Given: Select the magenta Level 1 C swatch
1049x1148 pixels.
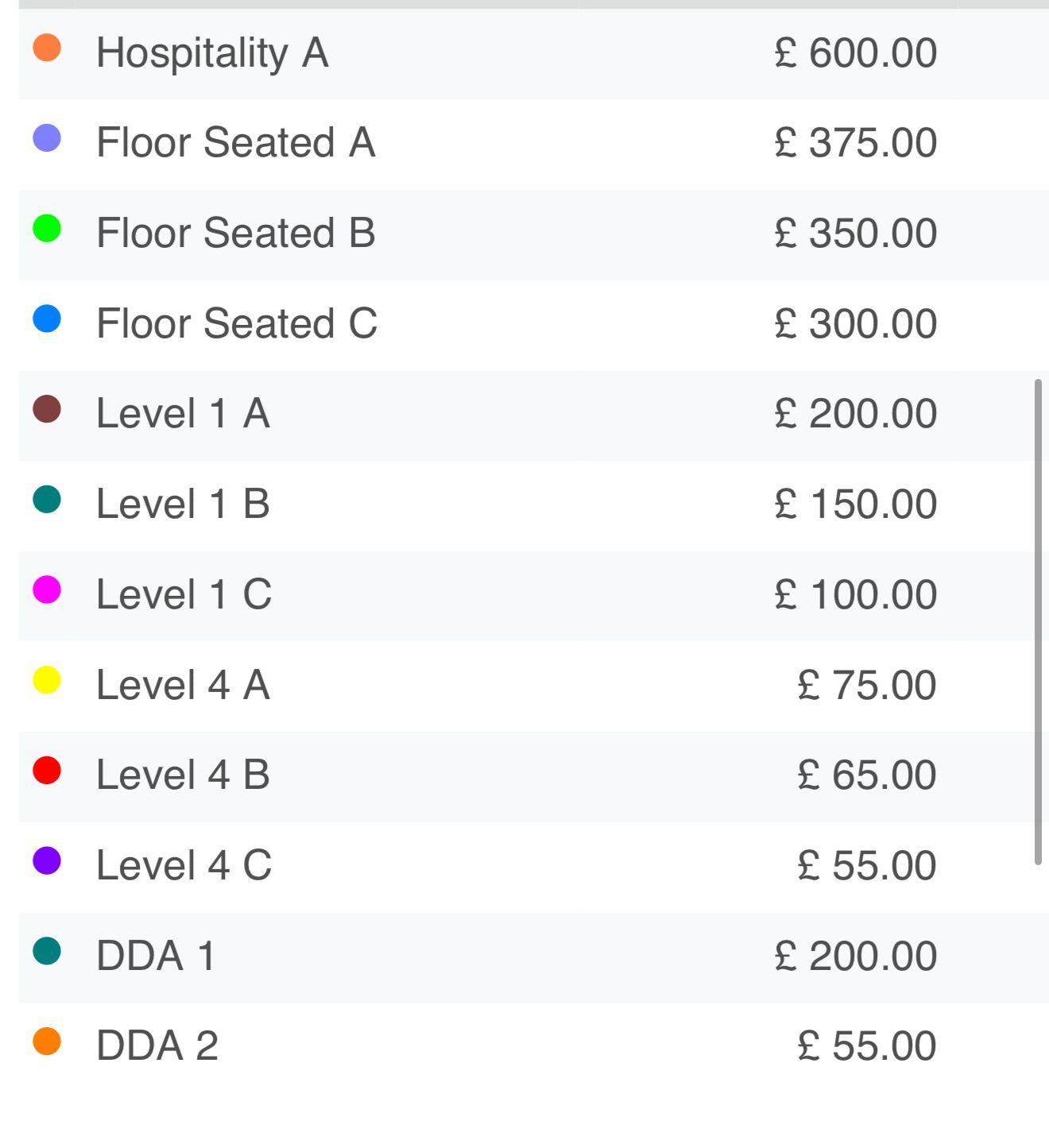Looking at the screenshot, I should [x=47, y=590].
